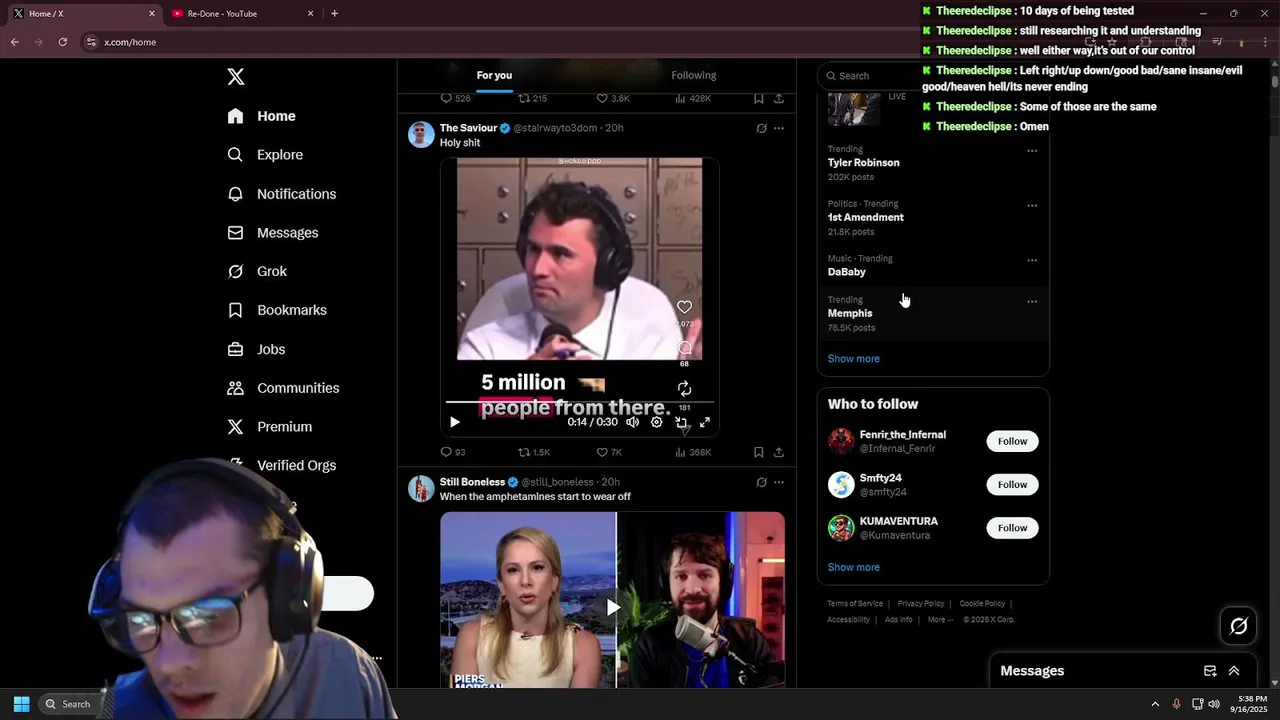Open more options for 1st Amendment trend

1032,206
